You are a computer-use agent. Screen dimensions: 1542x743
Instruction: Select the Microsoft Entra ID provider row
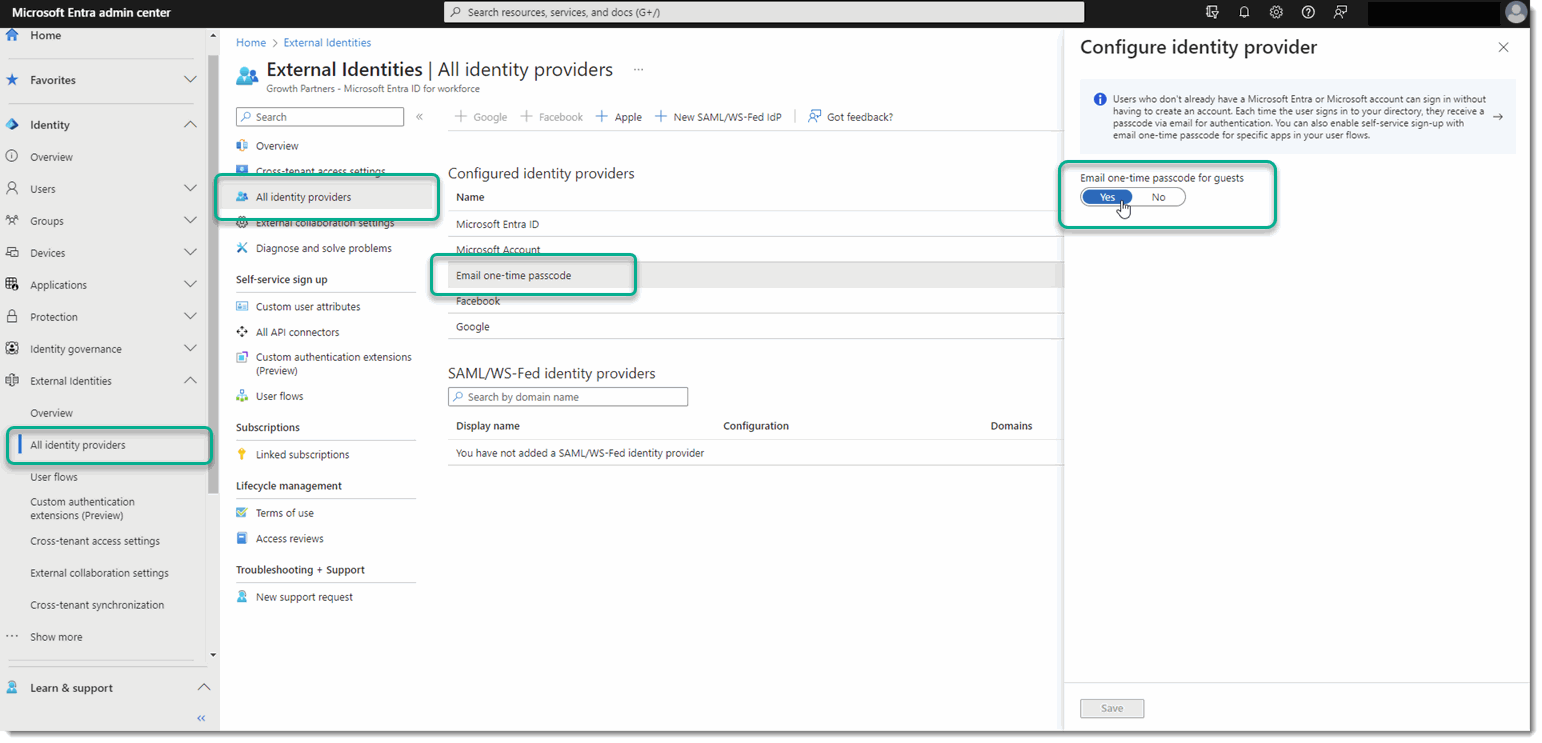tap(755, 224)
